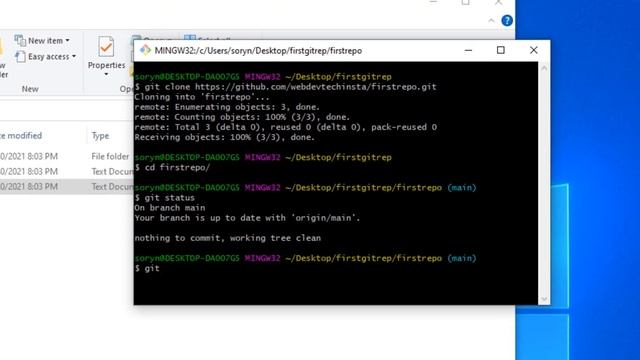Click 'Receiving objects: 100%' output line
The image size is (640, 360).
pos(225,137)
